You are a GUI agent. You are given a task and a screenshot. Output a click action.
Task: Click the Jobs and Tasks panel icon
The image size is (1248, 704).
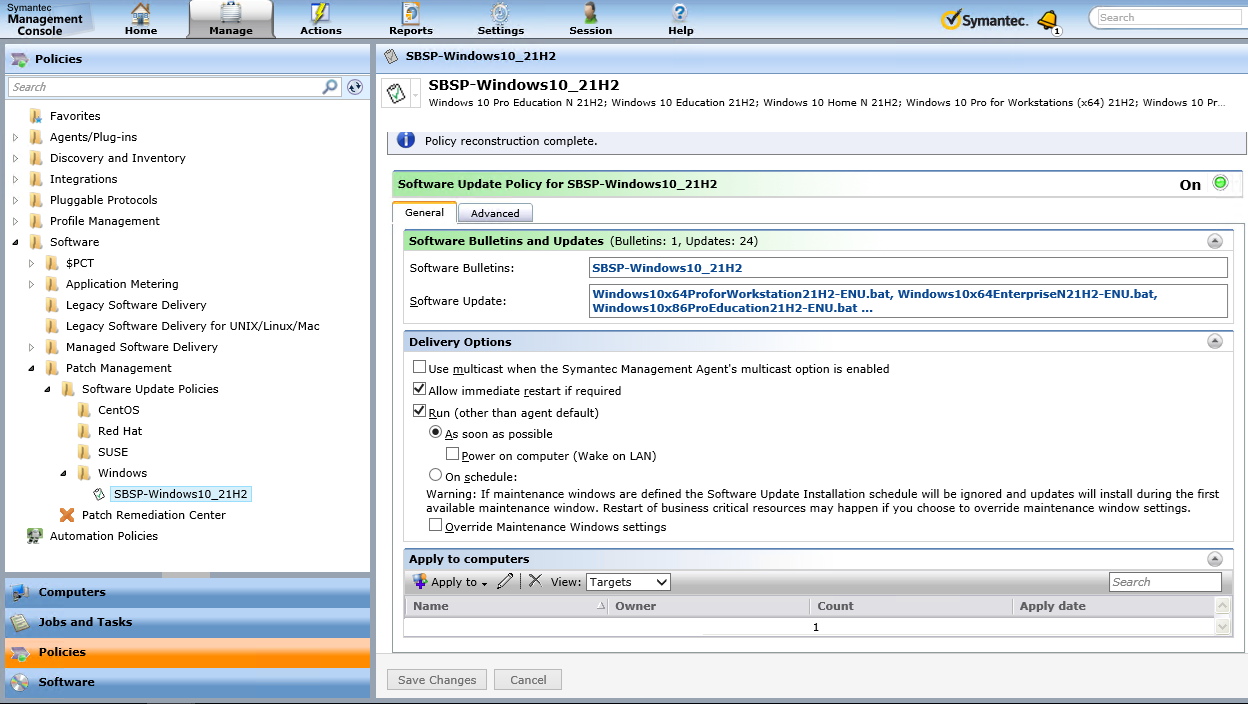click(20, 622)
